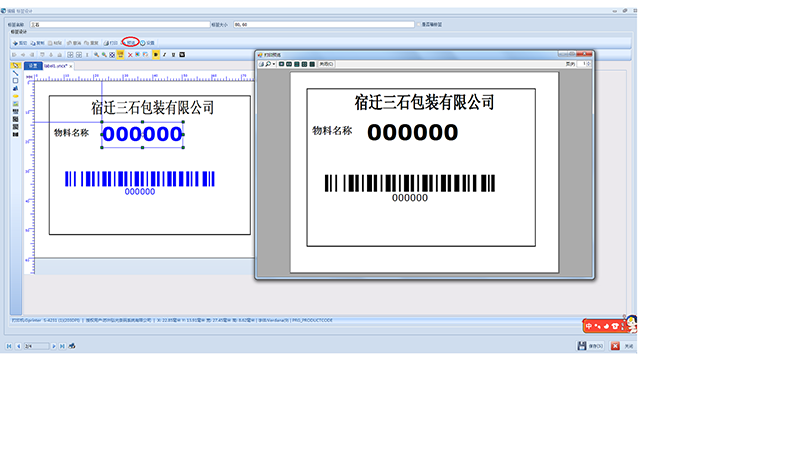Select the 物料名称 label text on canvas
Screen dimensions: 800x450
click(71, 133)
